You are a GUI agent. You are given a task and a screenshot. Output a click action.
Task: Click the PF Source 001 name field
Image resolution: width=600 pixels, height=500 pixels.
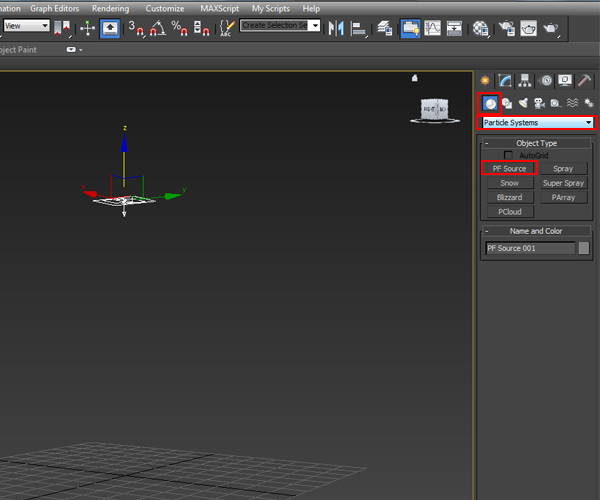click(x=530, y=248)
